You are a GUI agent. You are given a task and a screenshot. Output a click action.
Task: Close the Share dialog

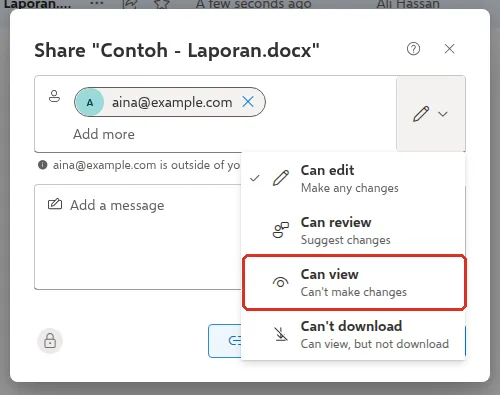point(449,49)
